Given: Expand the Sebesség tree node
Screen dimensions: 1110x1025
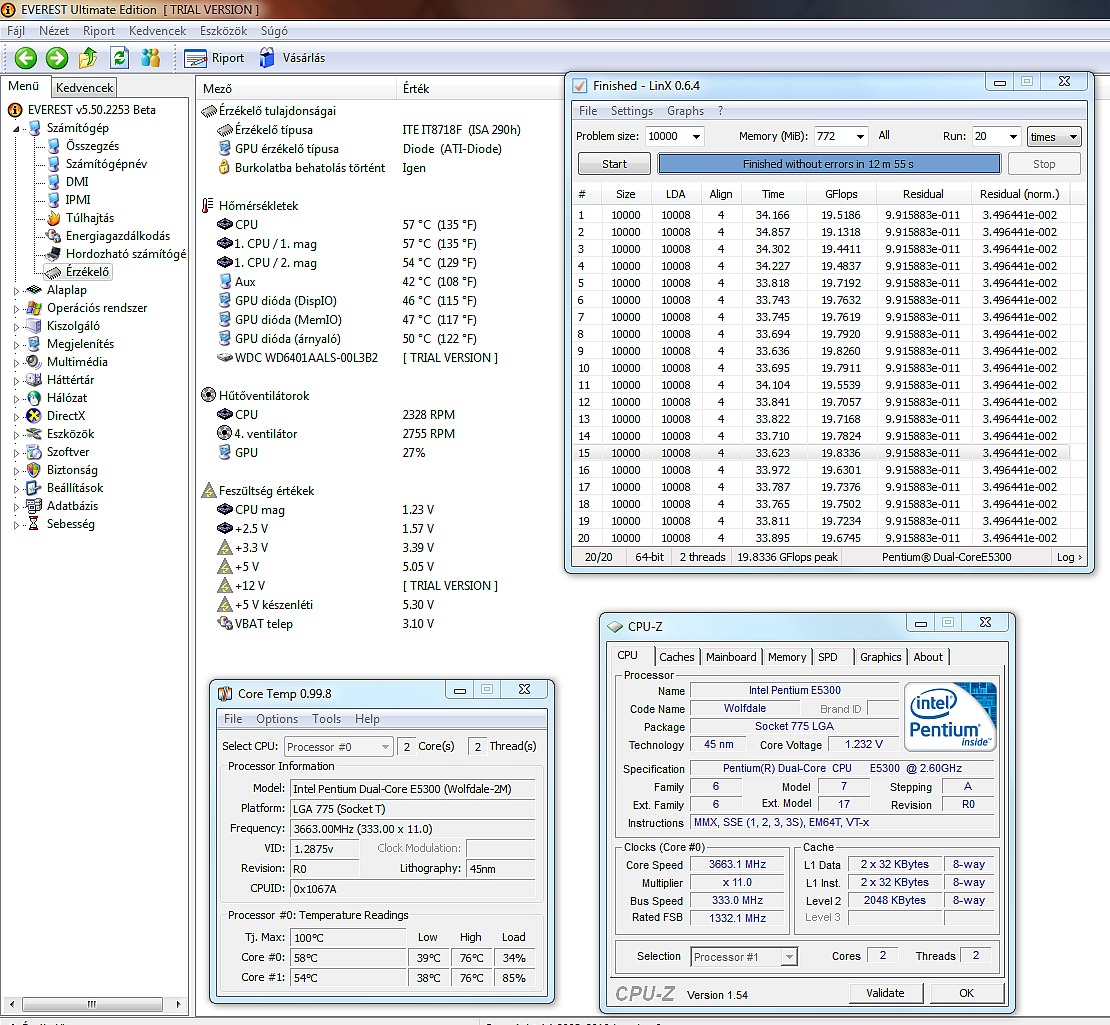Looking at the screenshot, I should point(16,525).
